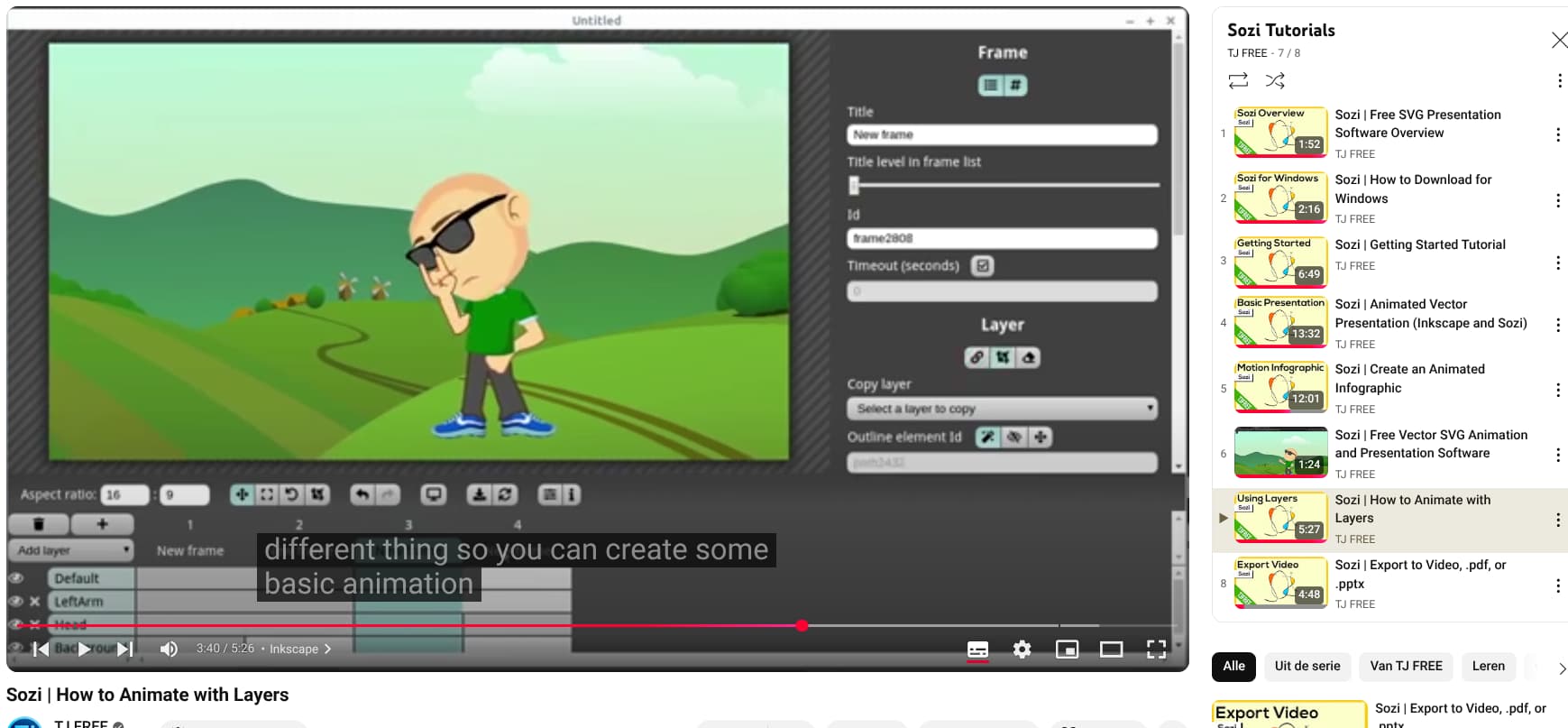The image size is (1568, 728).
Task: Toggle subtitles/closed captions button
Action: click(977, 650)
